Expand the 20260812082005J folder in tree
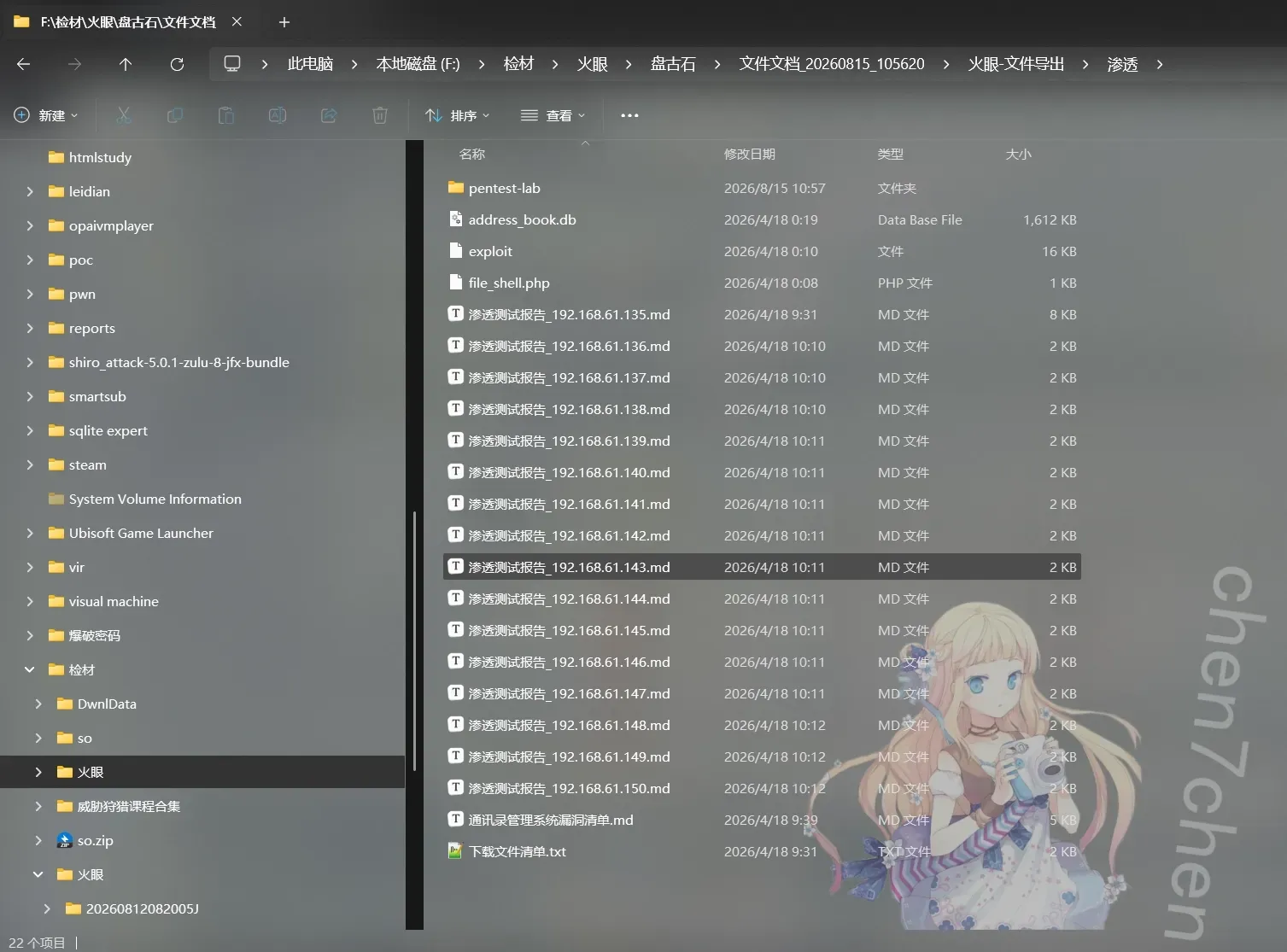 point(47,908)
